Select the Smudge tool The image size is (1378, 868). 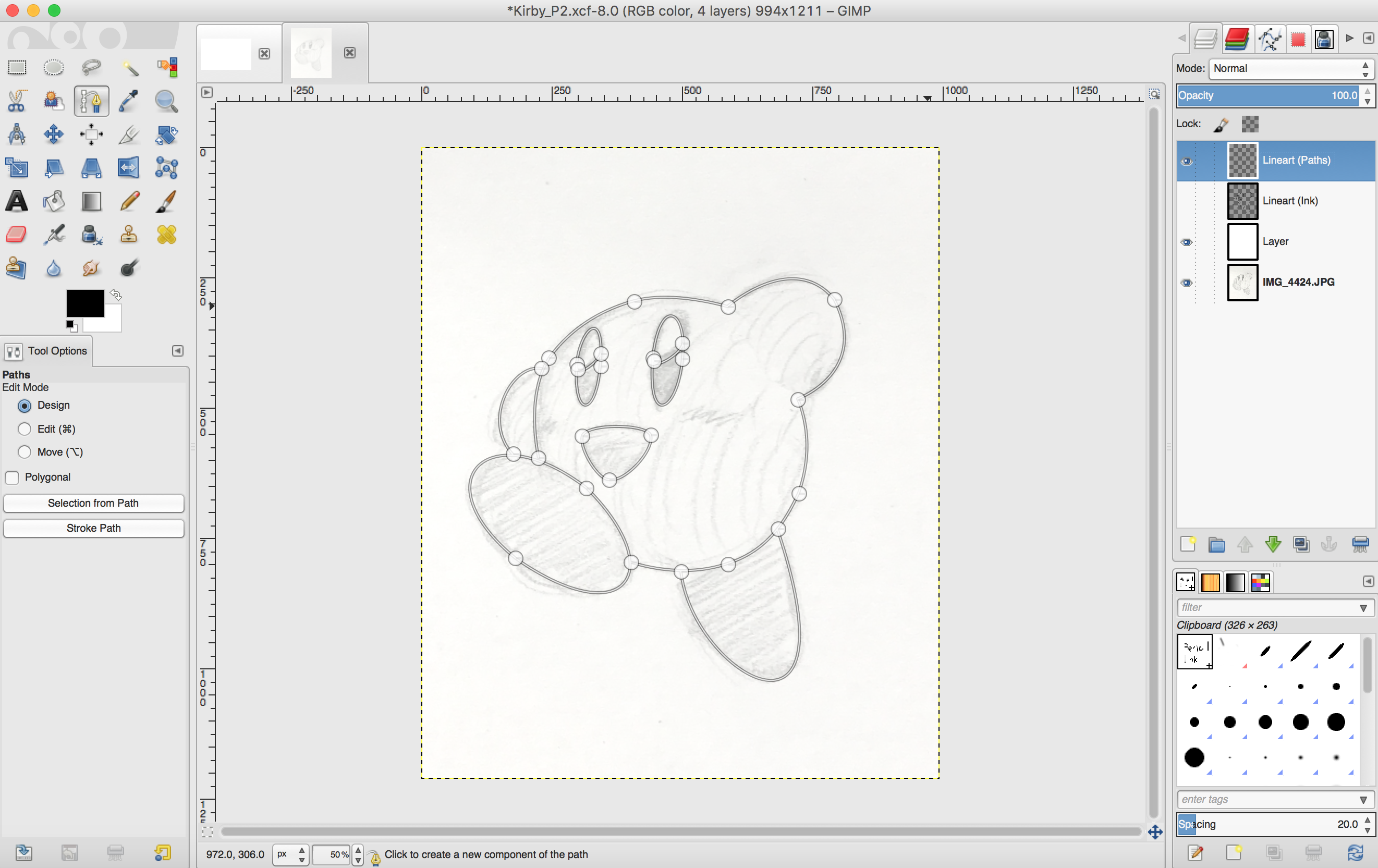tap(91, 268)
